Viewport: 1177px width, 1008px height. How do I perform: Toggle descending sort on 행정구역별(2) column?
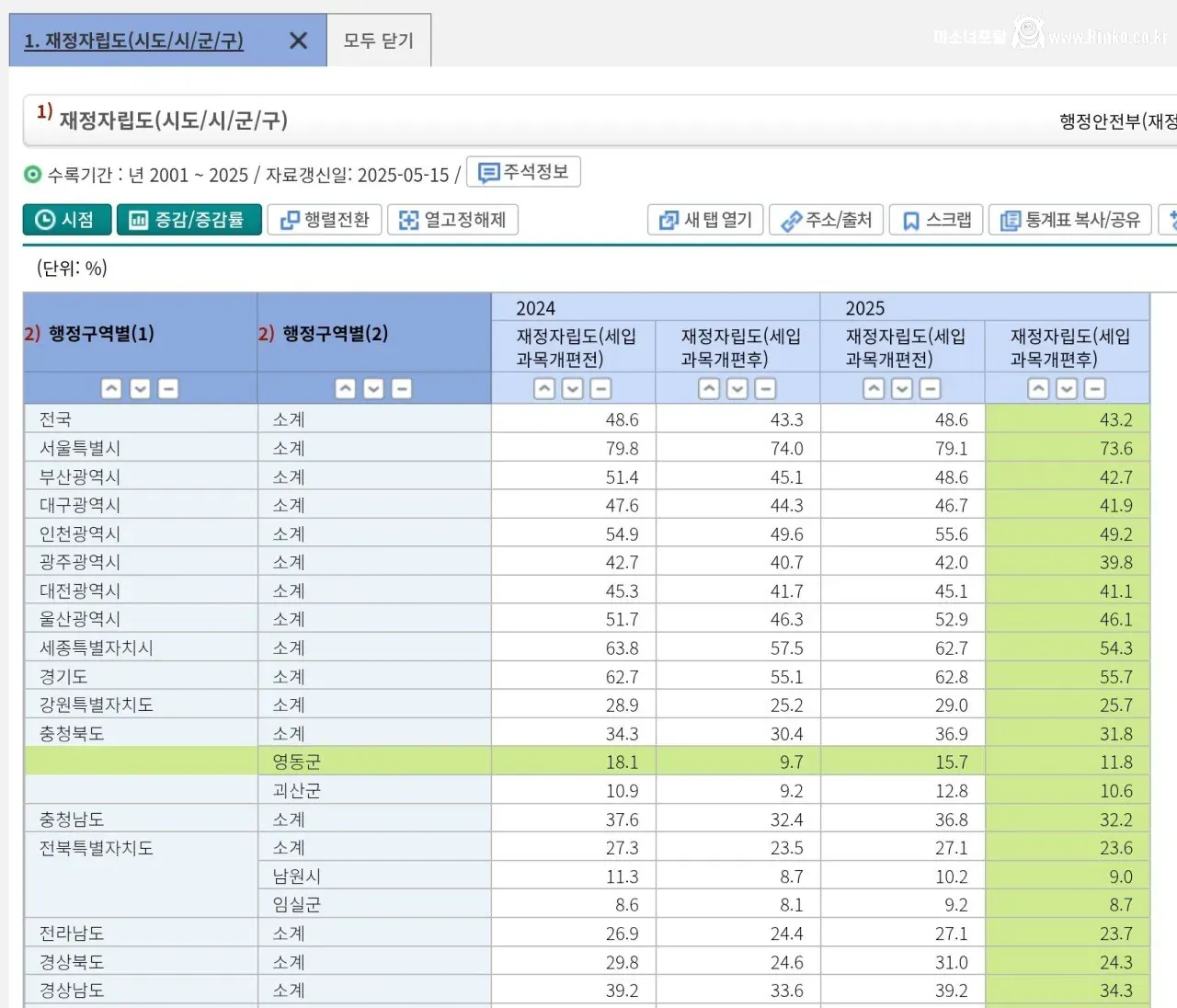coord(373,388)
